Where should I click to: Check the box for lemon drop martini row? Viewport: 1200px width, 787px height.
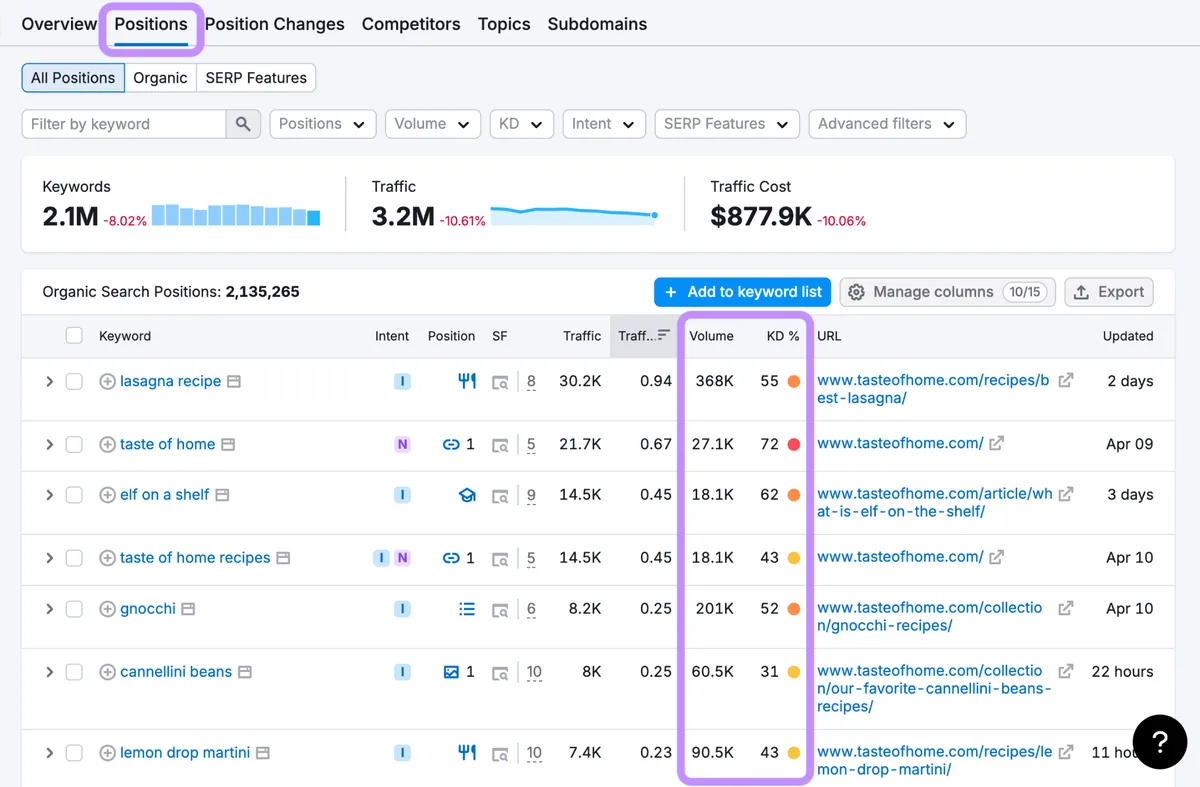[x=74, y=752]
